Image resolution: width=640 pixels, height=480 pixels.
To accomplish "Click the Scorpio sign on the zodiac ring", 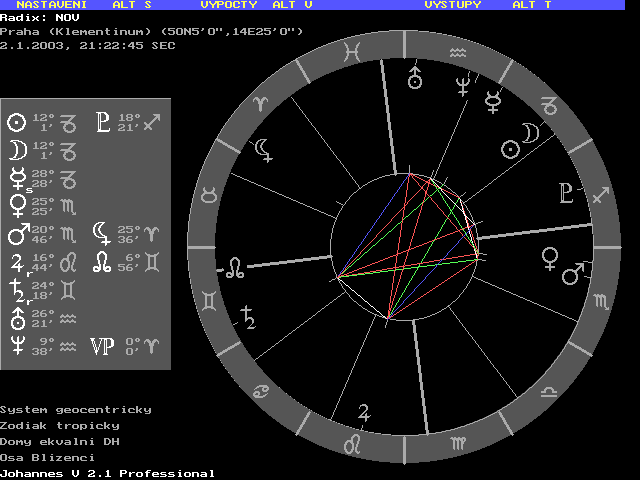I will point(601,300).
